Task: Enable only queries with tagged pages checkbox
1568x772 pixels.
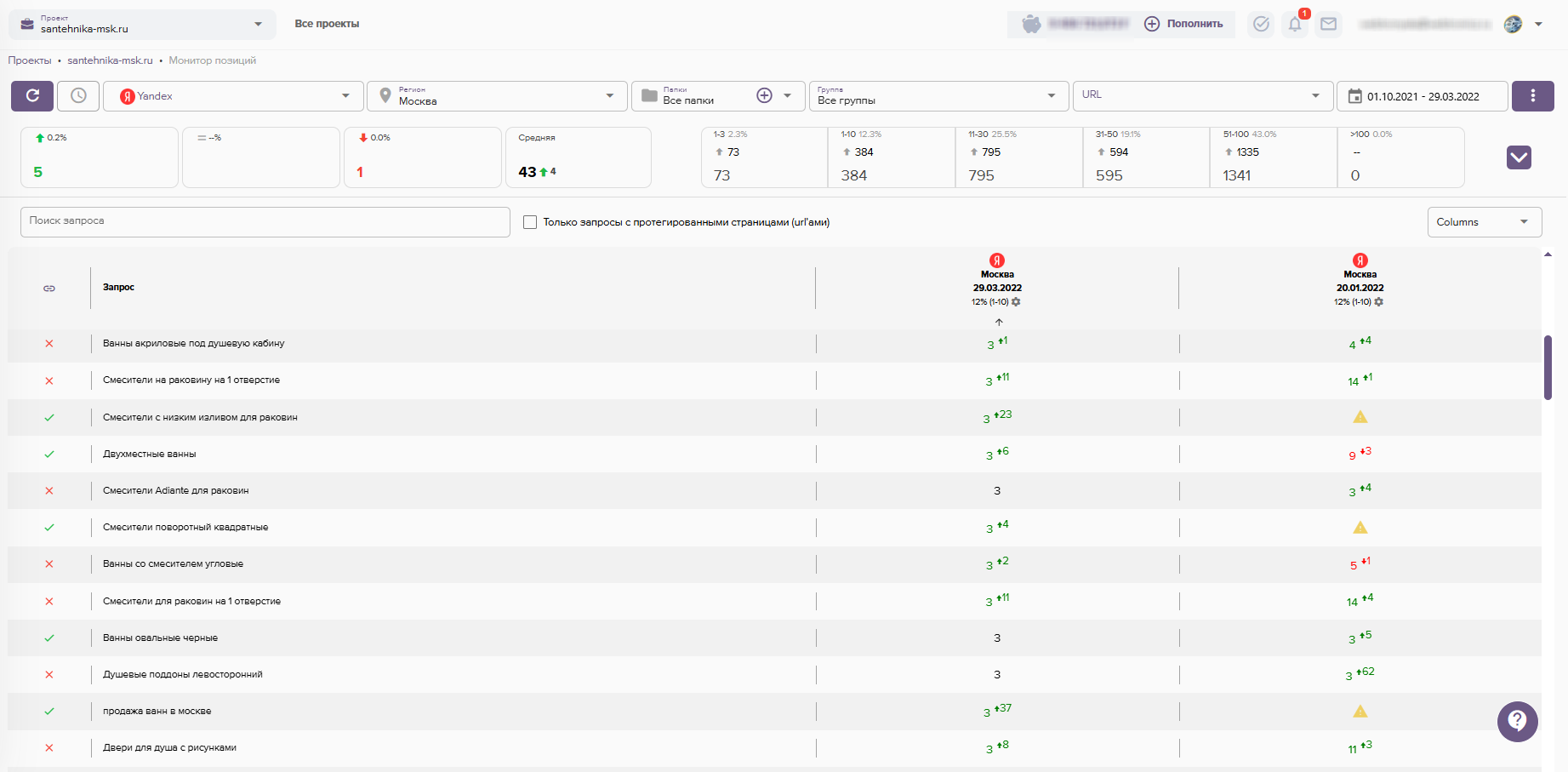Action: [530, 222]
